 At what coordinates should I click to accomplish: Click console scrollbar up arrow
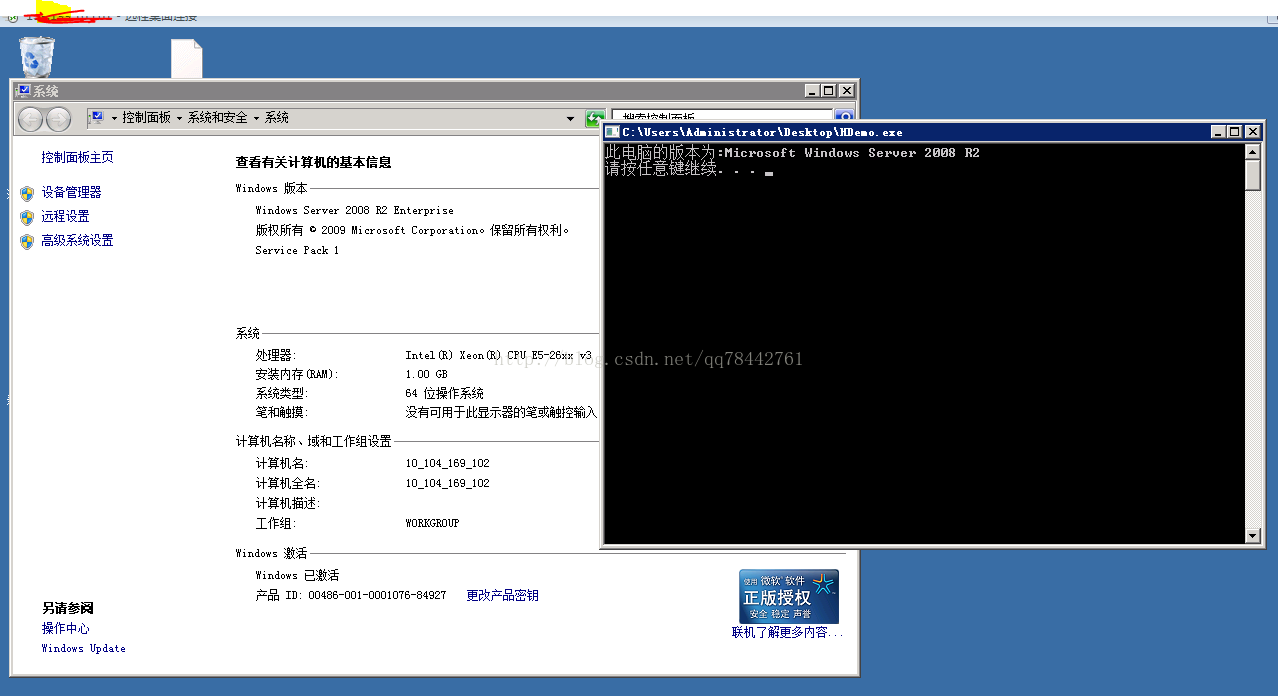point(1253,151)
